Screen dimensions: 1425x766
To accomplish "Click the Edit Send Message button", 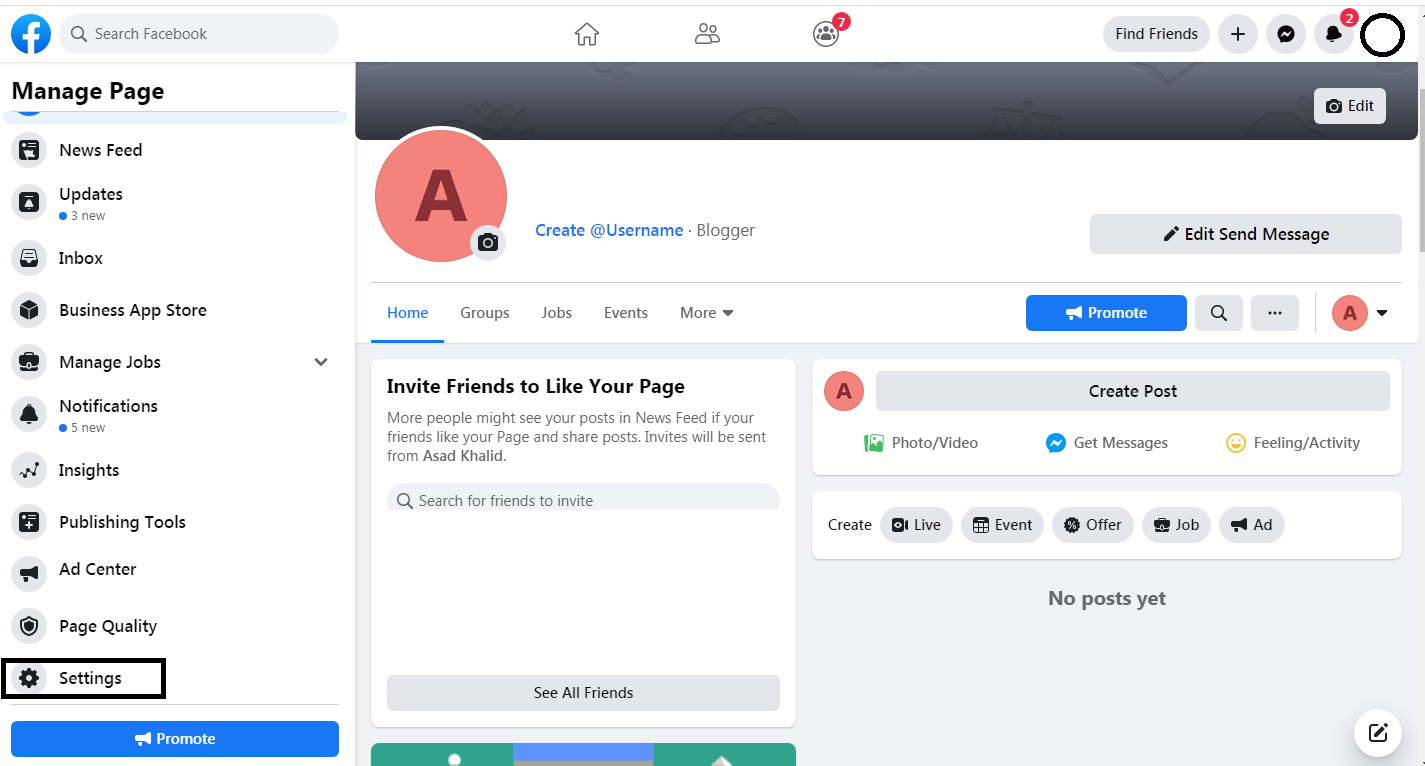I will (1246, 234).
